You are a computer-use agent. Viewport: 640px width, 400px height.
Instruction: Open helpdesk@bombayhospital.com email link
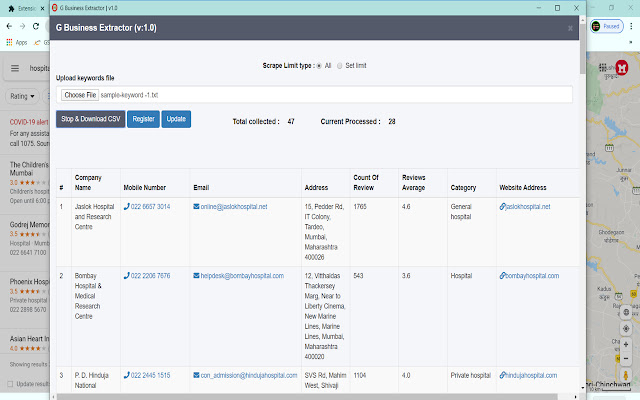(244, 275)
